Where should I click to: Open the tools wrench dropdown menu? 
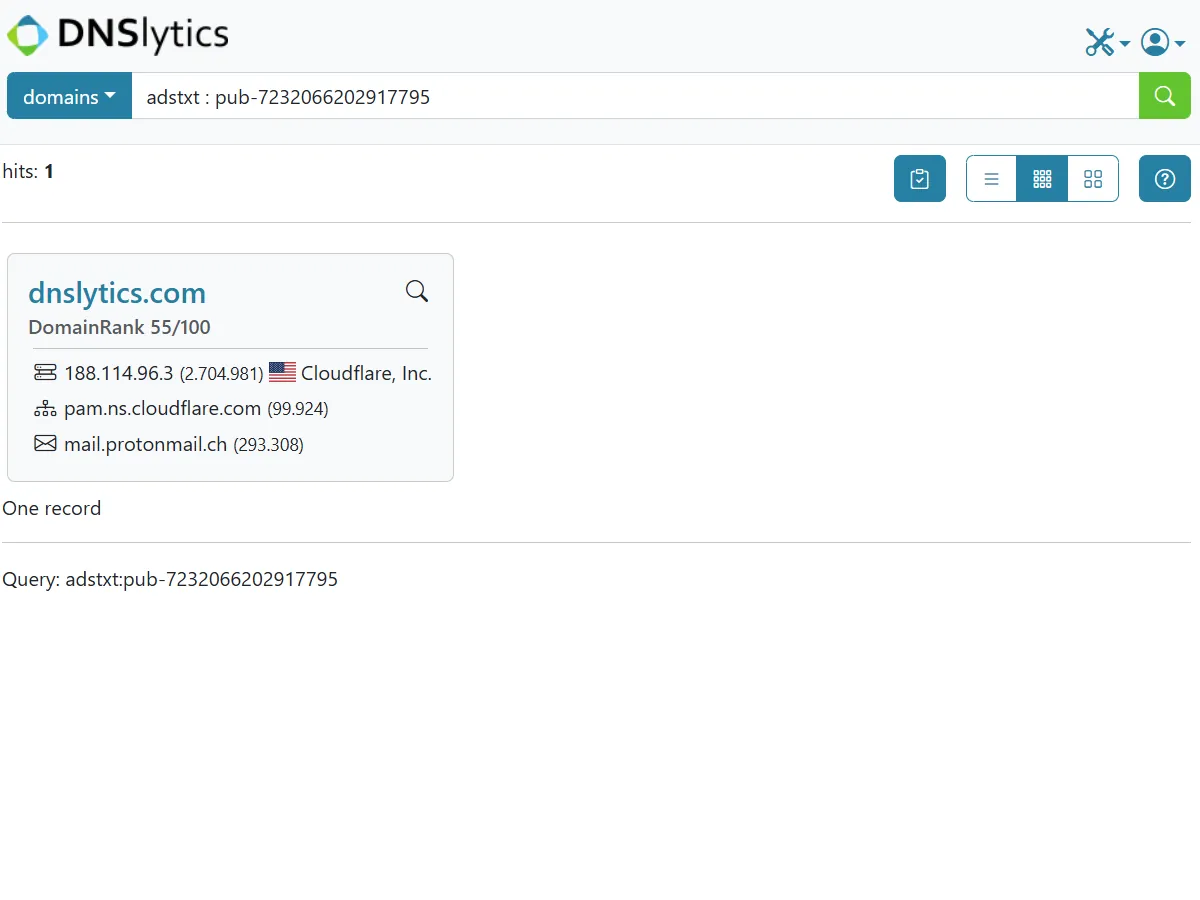pos(1107,42)
